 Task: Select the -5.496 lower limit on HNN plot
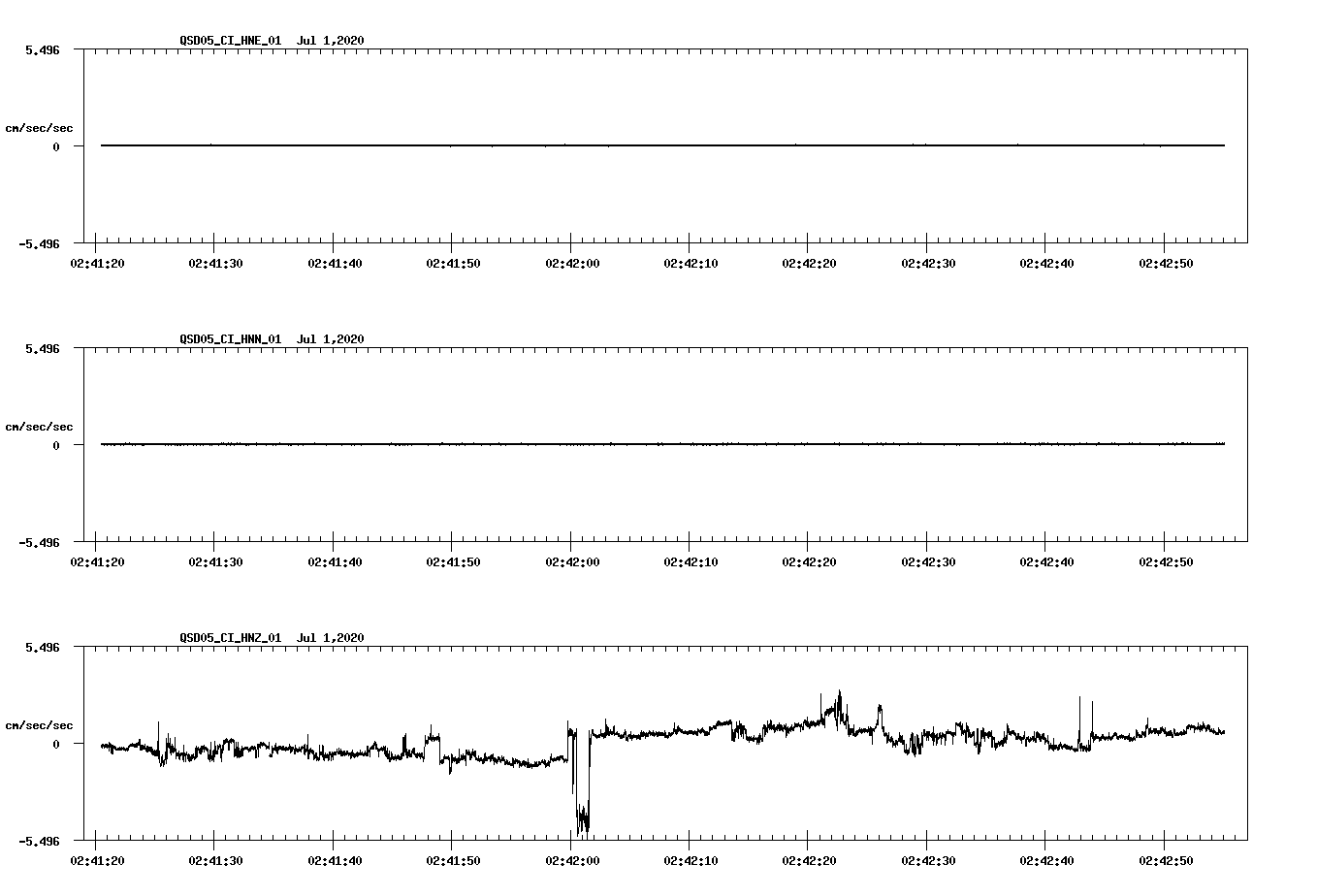coord(40,542)
